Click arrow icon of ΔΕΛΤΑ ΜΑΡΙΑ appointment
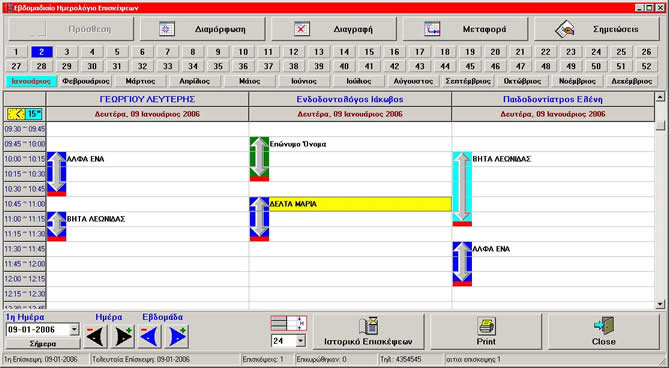 (259, 219)
